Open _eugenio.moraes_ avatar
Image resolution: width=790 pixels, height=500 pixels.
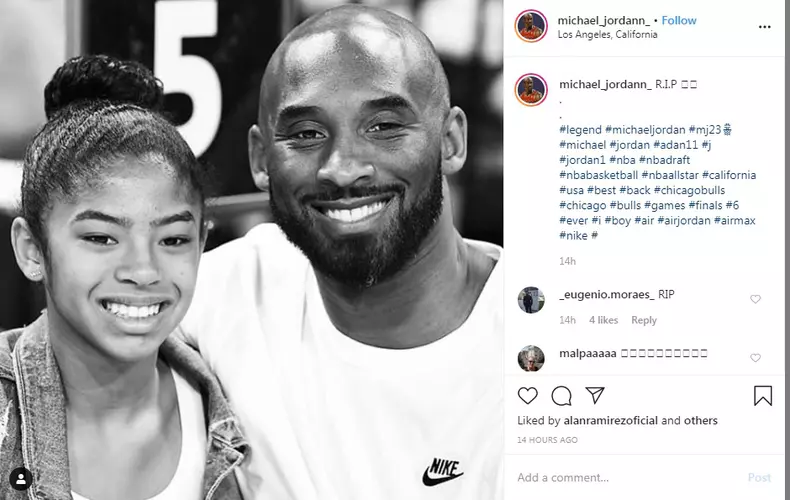pos(531,300)
